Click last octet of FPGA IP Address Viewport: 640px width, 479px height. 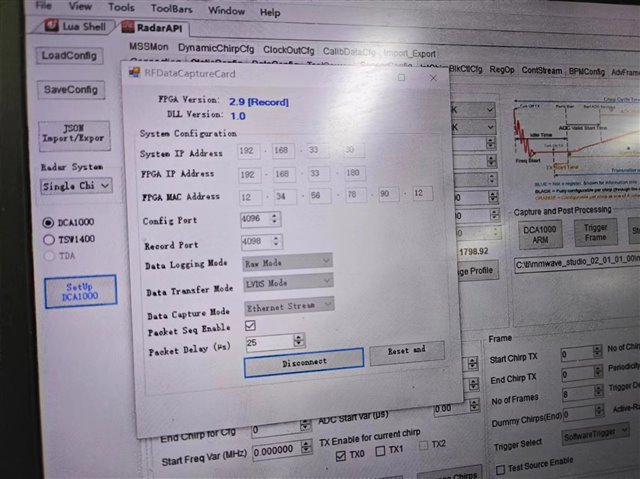point(355,173)
